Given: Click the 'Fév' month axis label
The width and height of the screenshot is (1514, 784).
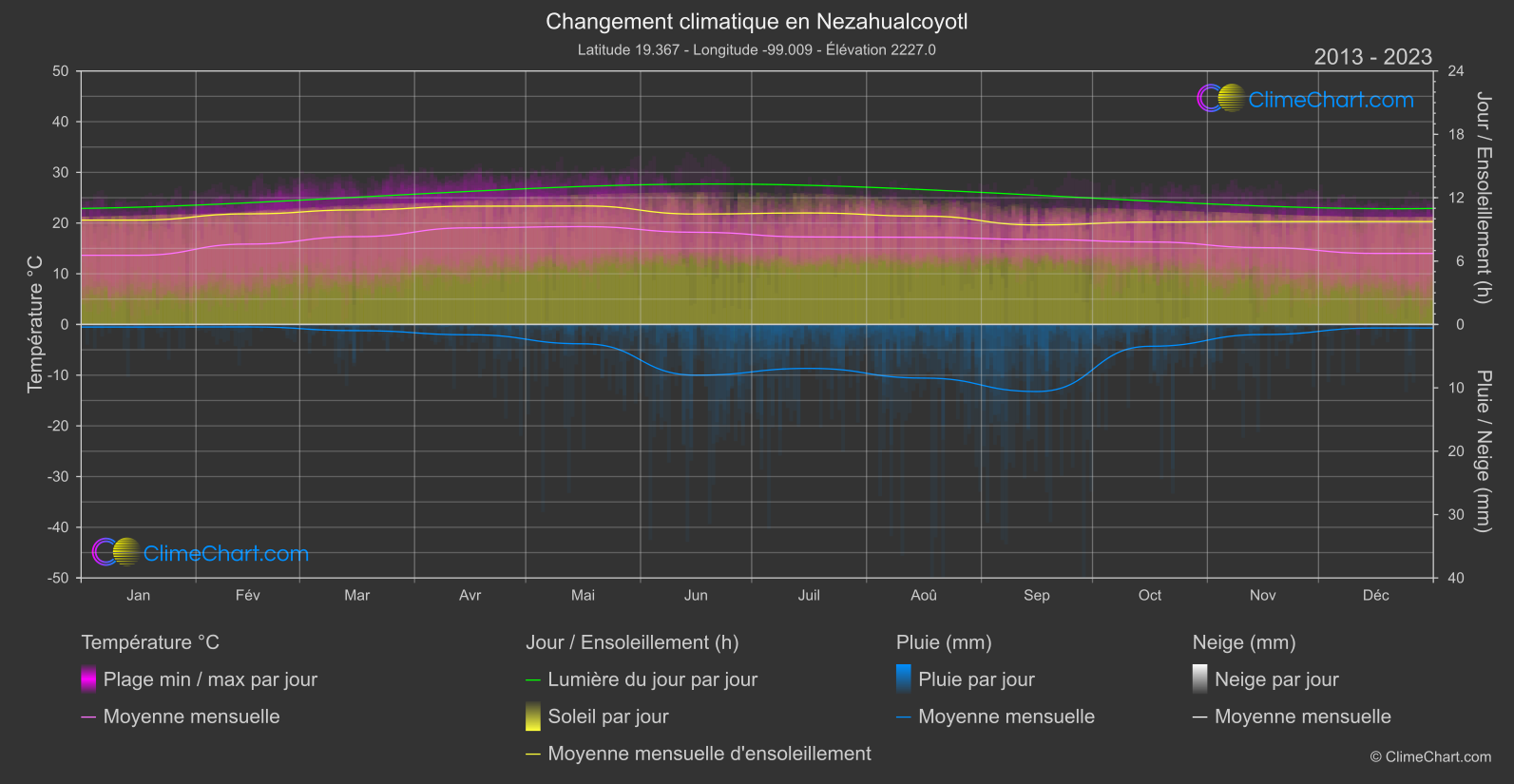Looking at the screenshot, I should [248, 595].
